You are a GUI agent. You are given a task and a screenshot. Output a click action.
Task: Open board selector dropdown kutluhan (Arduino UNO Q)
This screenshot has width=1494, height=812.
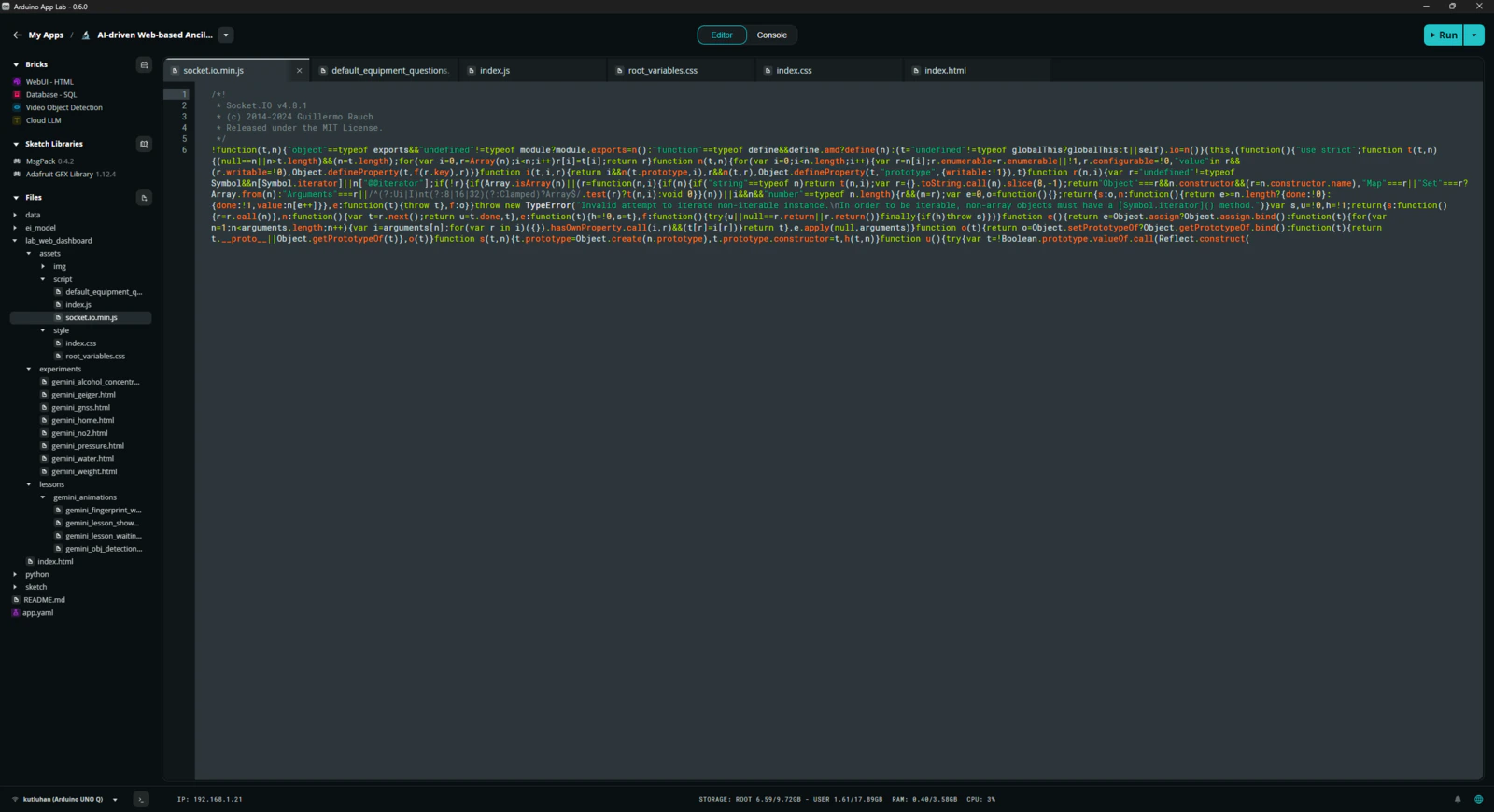point(65,800)
